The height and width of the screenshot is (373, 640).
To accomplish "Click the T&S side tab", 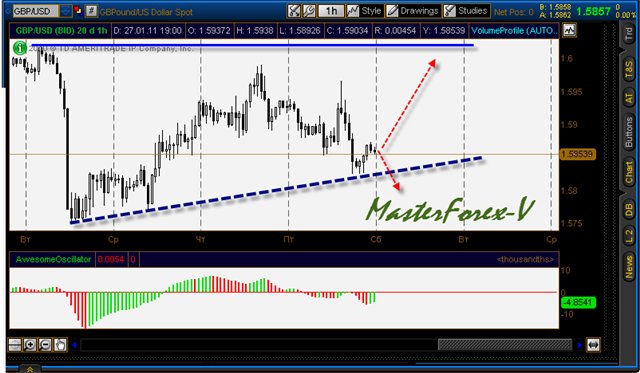I will (629, 70).
